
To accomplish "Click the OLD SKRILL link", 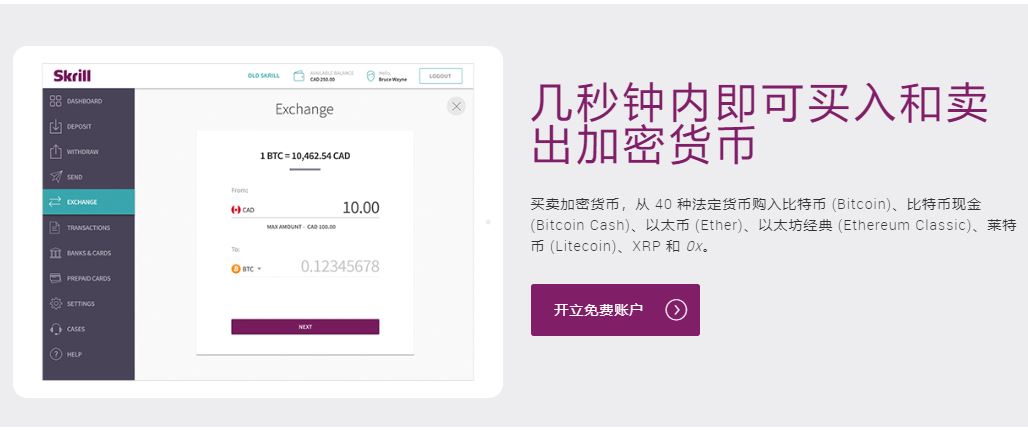I will tap(263, 76).
